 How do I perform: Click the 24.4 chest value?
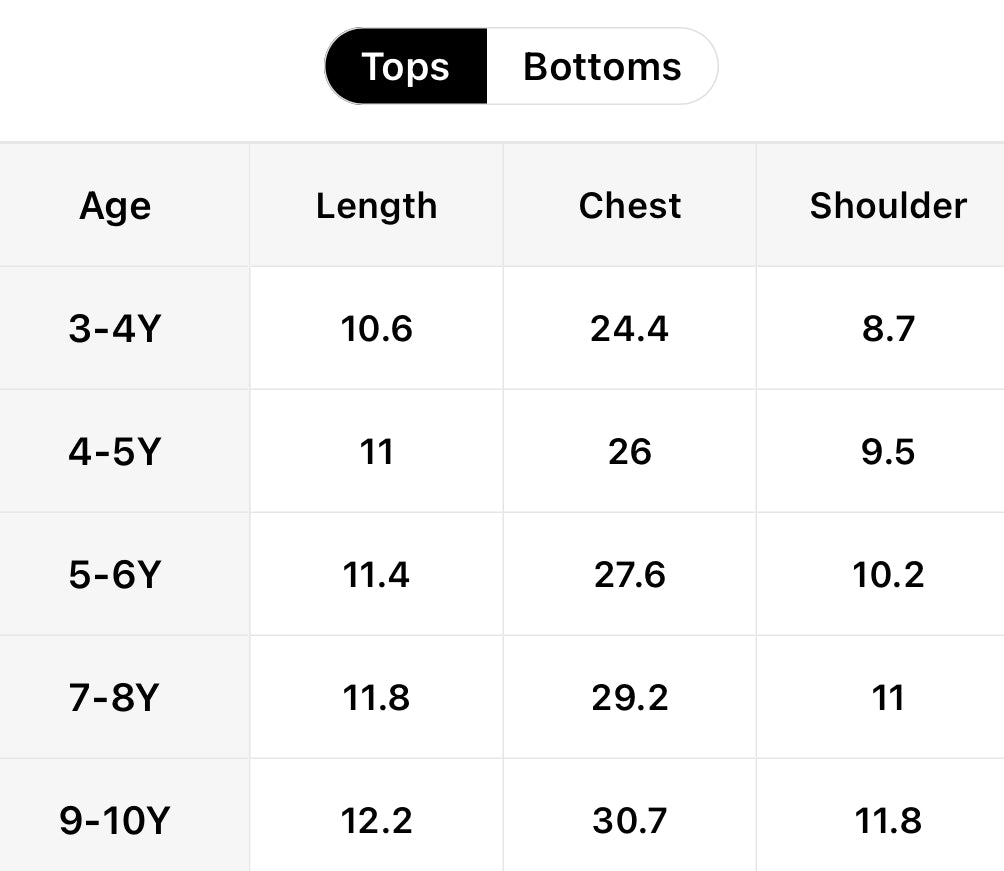pos(630,329)
